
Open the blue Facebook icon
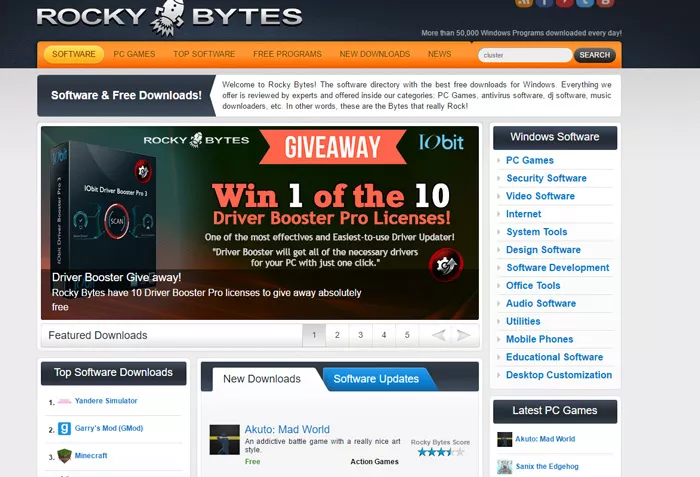coord(544,3)
